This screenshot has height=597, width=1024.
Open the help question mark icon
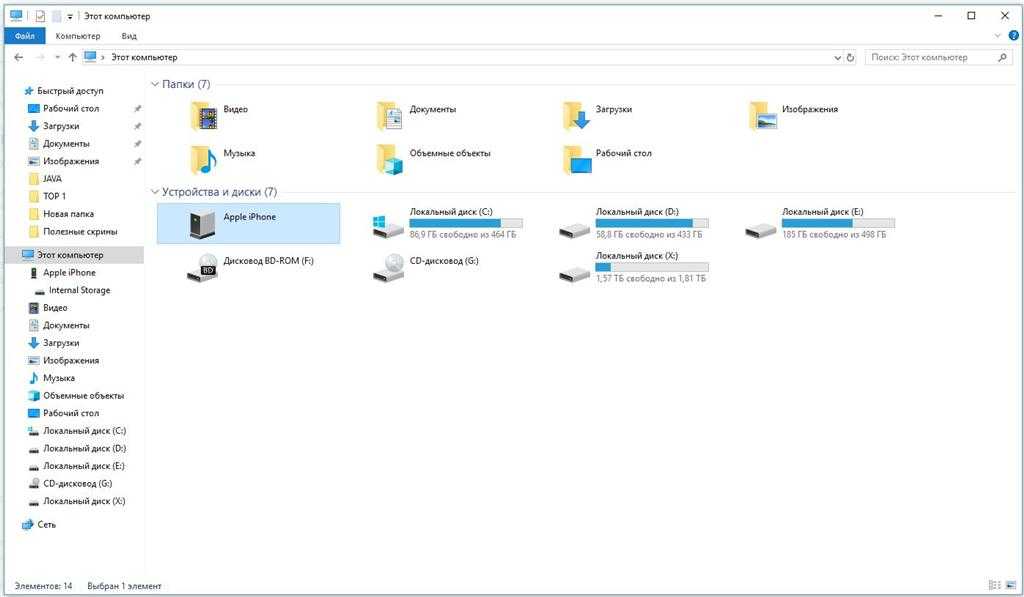[x=1014, y=36]
